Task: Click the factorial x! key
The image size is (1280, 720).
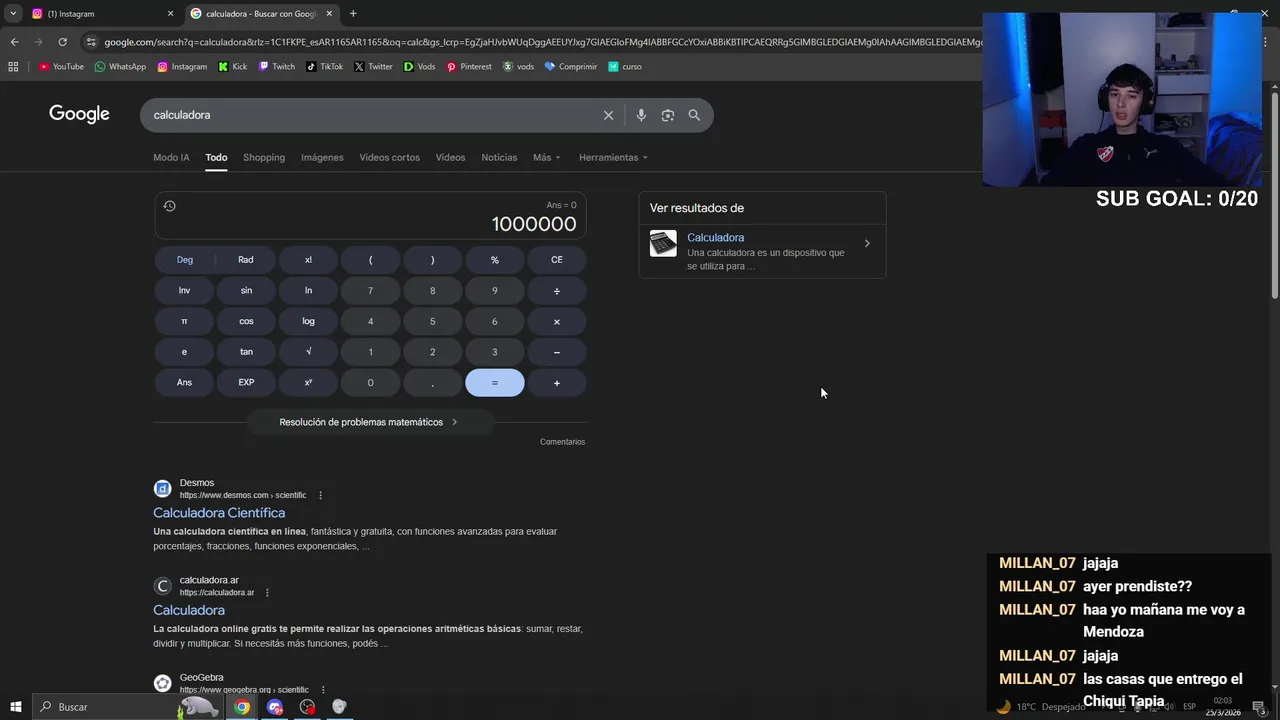Action: (x=308, y=260)
